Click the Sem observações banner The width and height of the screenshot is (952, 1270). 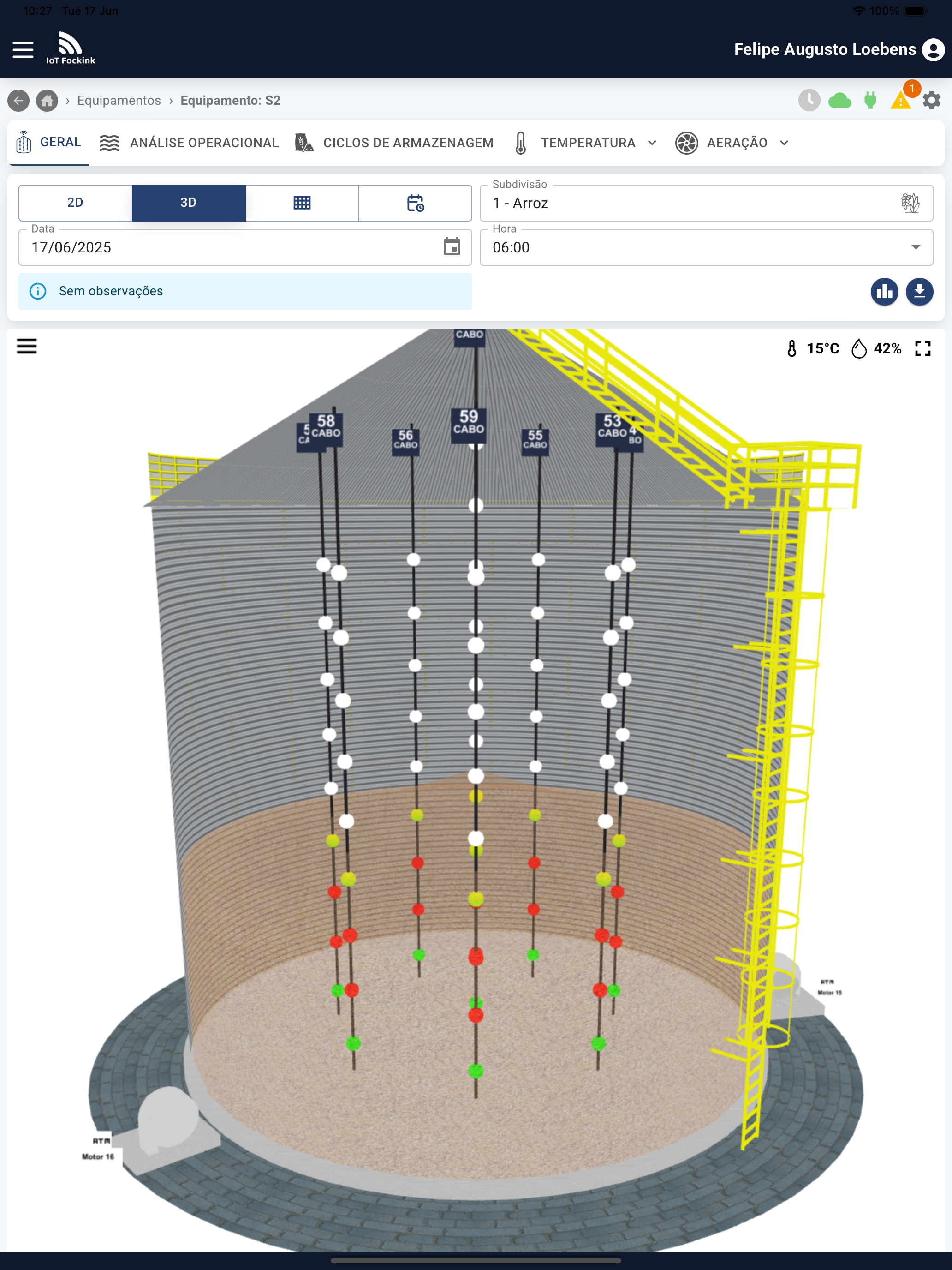click(x=245, y=291)
